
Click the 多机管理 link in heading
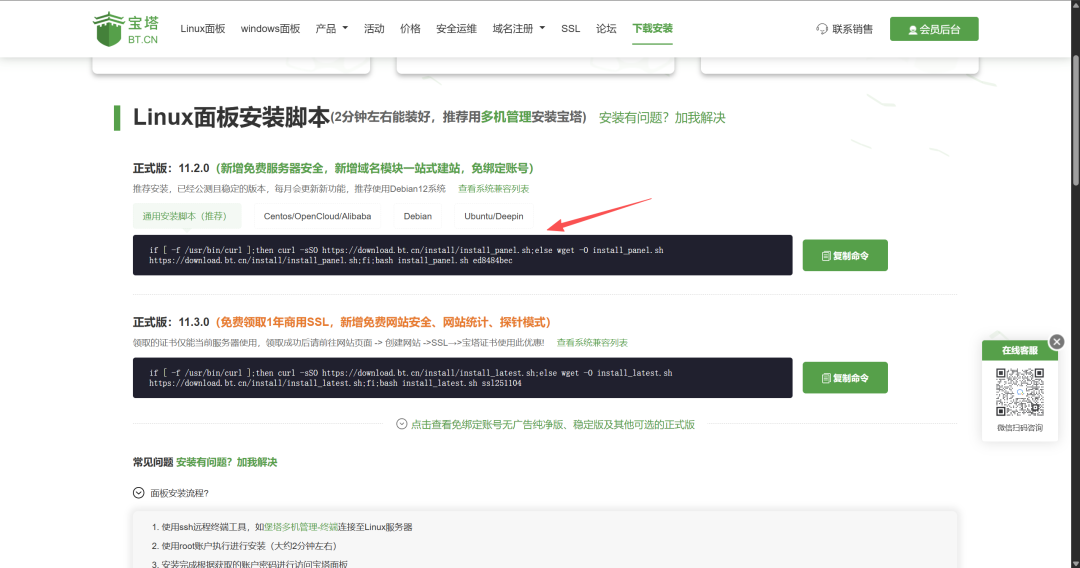coord(506,117)
